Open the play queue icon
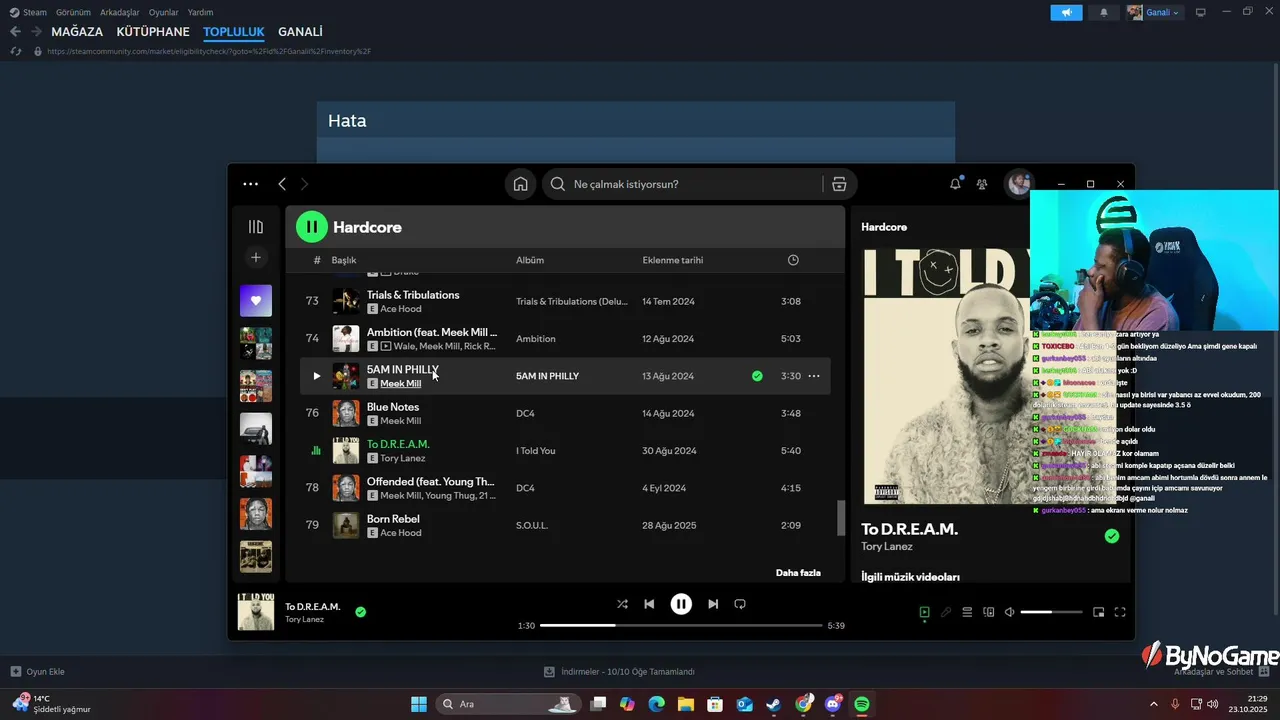 point(967,612)
